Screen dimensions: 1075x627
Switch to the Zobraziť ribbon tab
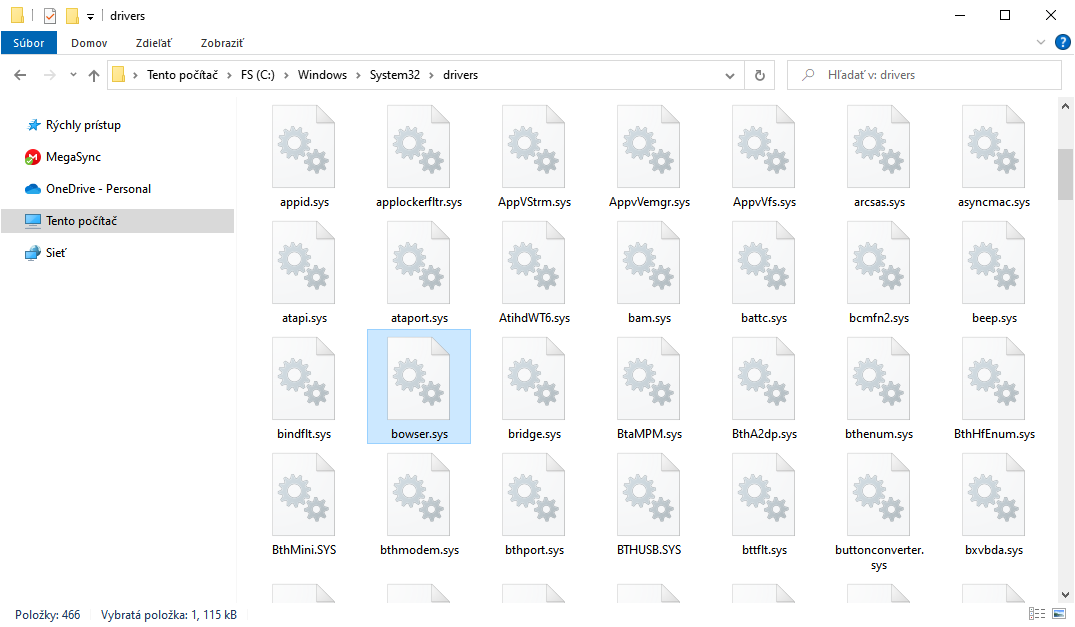coord(222,43)
